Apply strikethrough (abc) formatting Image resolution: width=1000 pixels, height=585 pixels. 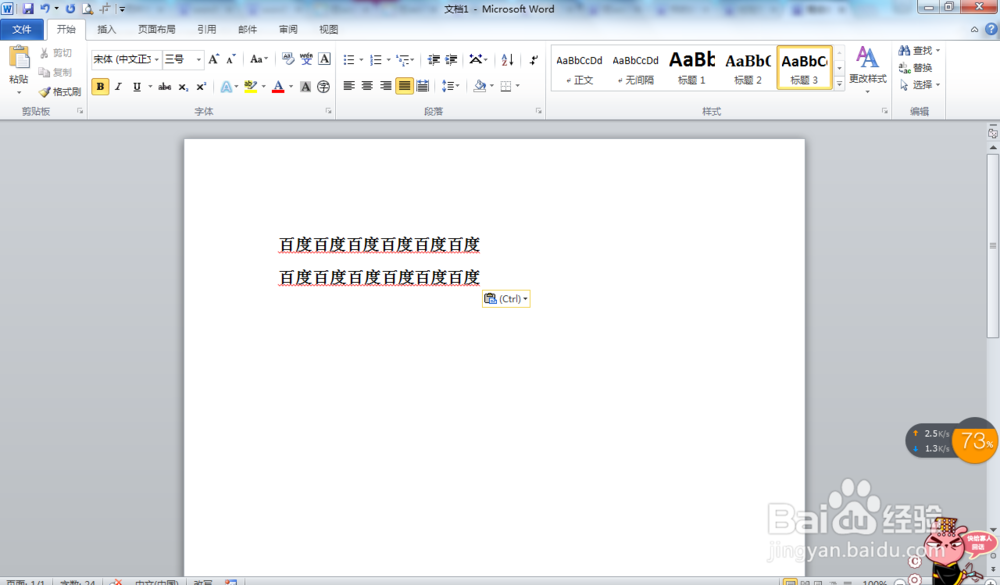165,87
